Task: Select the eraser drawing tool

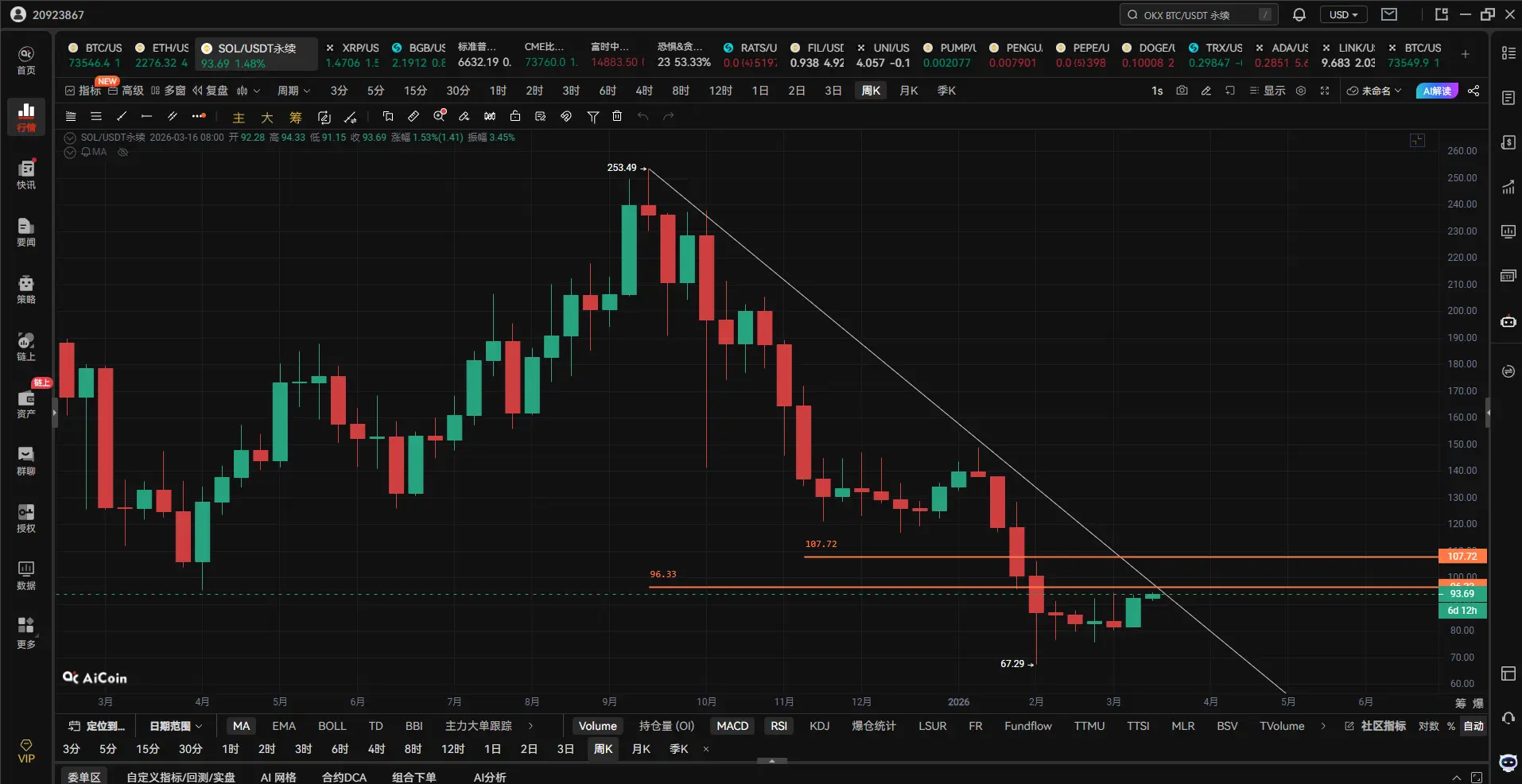Action: (x=464, y=116)
